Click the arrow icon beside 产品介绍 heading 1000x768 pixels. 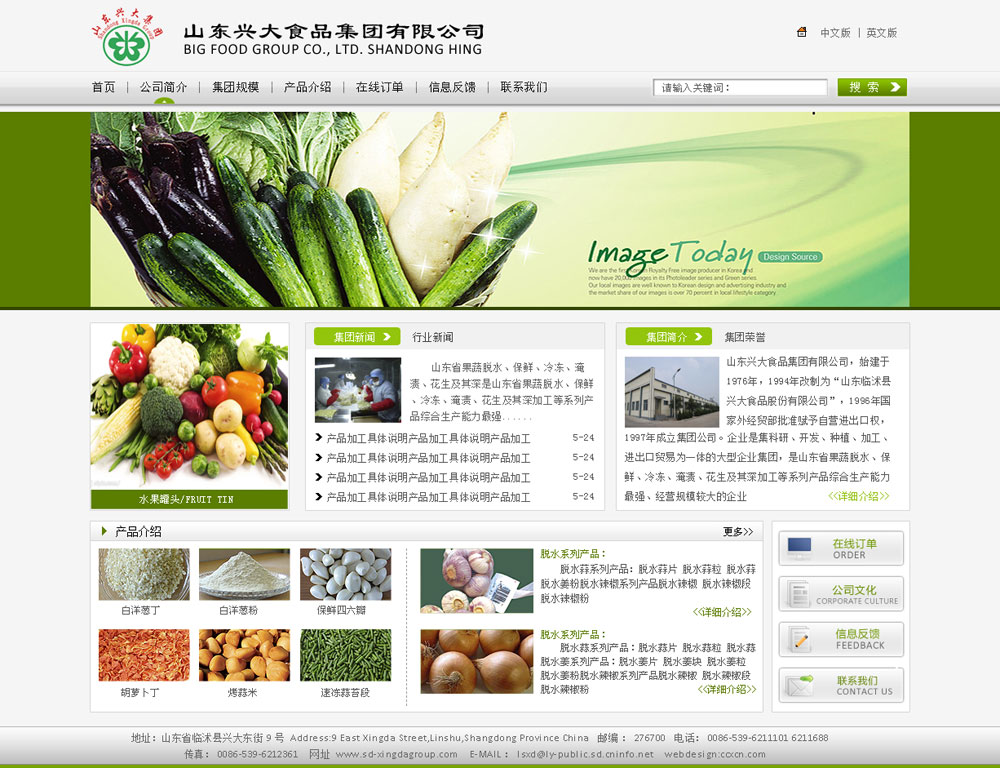coord(104,531)
